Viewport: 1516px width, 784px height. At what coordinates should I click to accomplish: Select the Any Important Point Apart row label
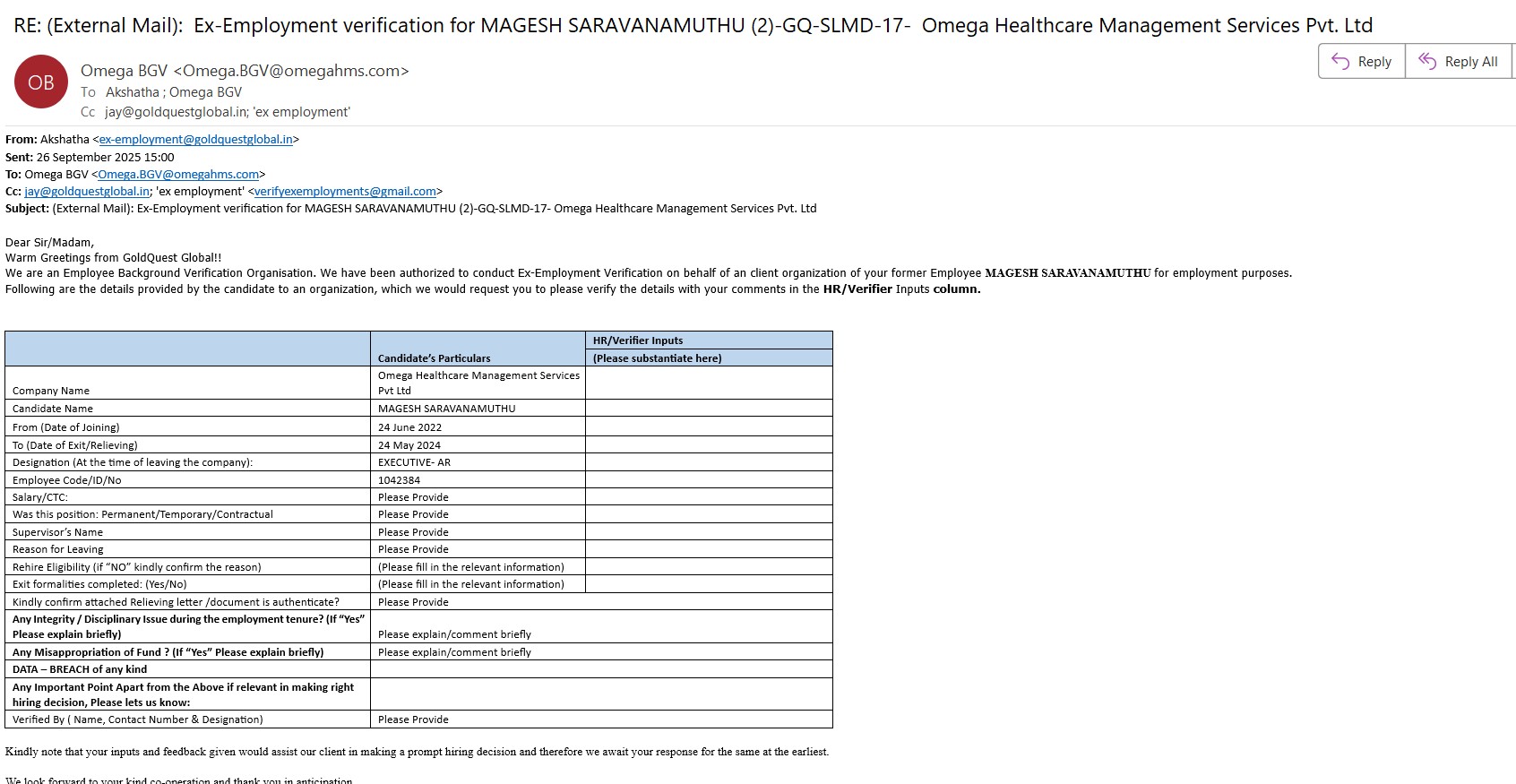coord(183,694)
